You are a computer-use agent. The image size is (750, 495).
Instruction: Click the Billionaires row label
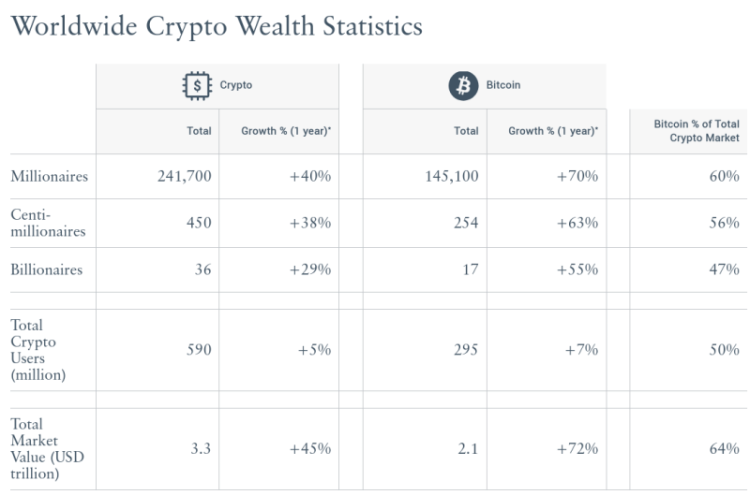(x=47, y=270)
